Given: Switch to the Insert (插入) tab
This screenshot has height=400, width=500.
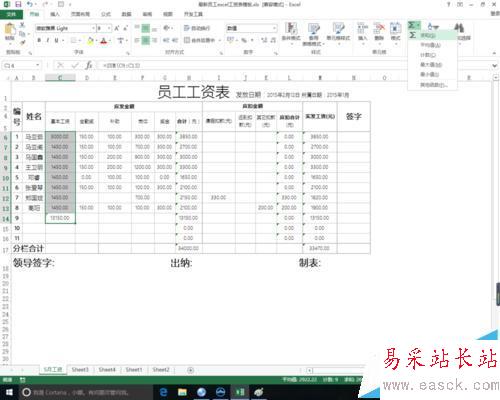Looking at the screenshot, I should (x=55, y=14).
